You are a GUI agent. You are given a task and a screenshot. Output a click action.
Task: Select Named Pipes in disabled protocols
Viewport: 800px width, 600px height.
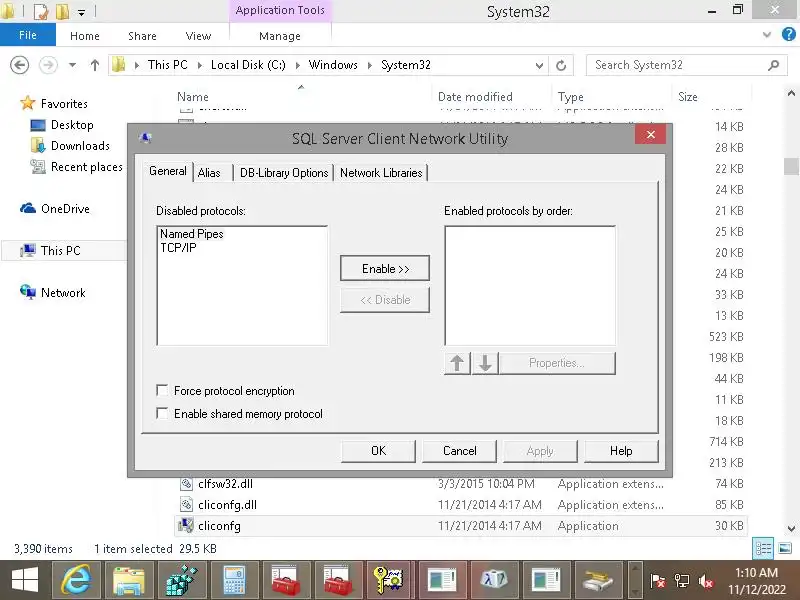click(x=191, y=234)
